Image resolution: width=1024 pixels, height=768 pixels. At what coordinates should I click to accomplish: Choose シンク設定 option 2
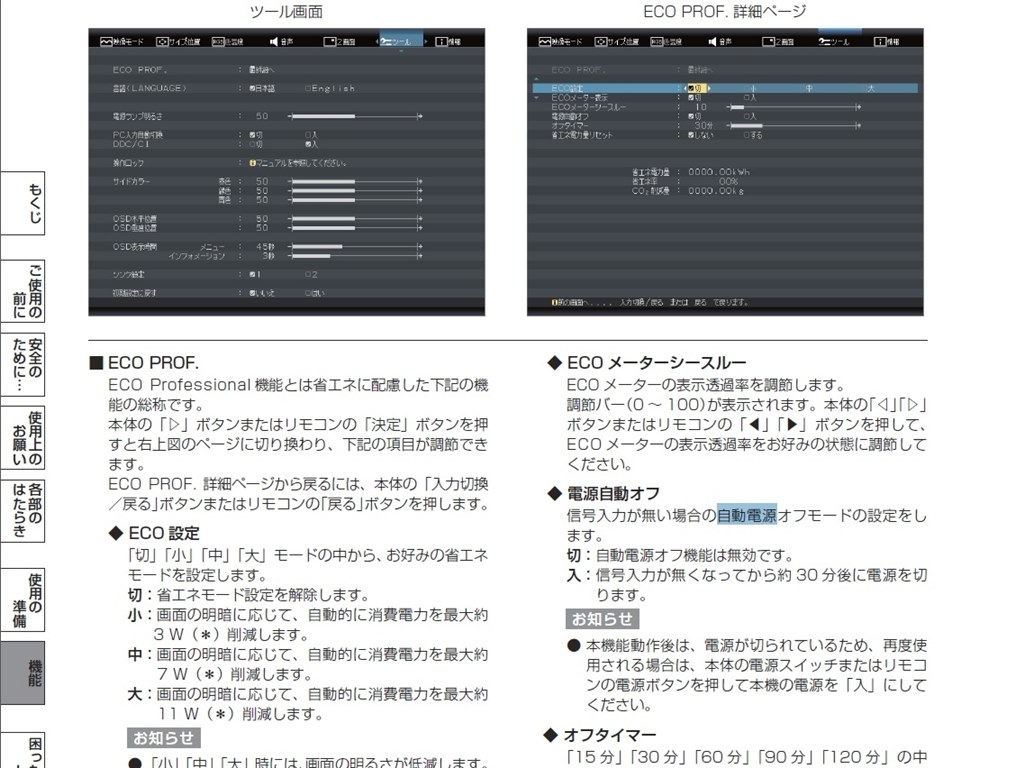click(312, 274)
